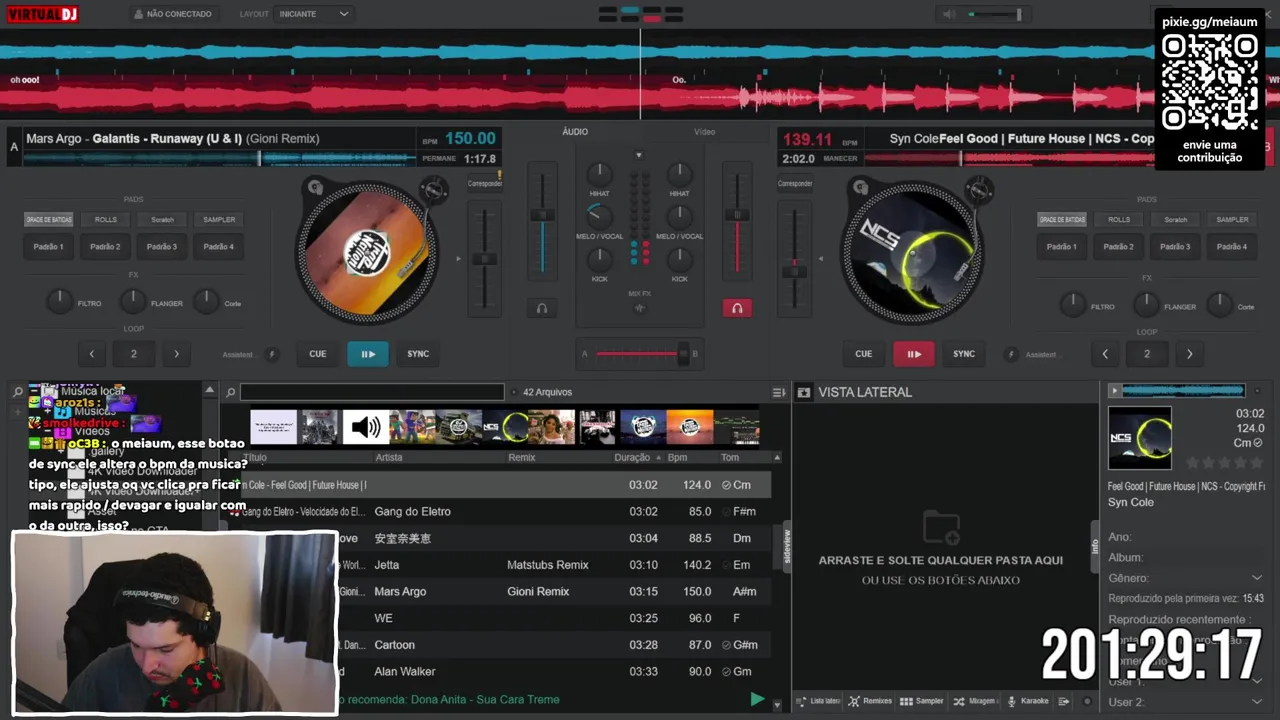Enable Grade de Batidas pads on deck A
1280x720 pixels.
click(x=48, y=219)
